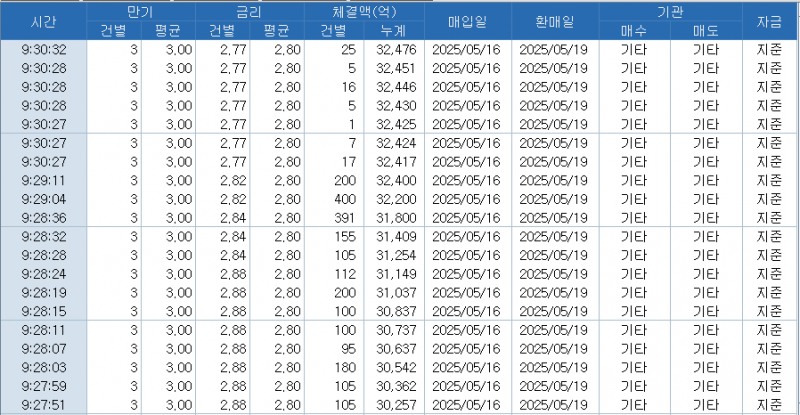Select the time cell 9:29:11

(44, 181)
